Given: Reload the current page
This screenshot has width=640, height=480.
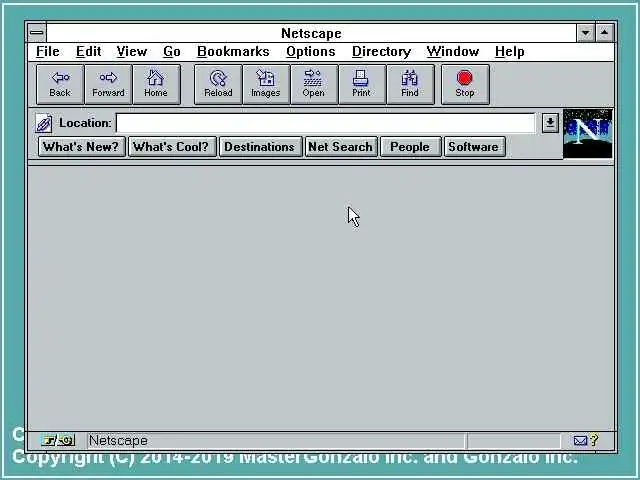Looking at the screenshot, I should 218,84.
